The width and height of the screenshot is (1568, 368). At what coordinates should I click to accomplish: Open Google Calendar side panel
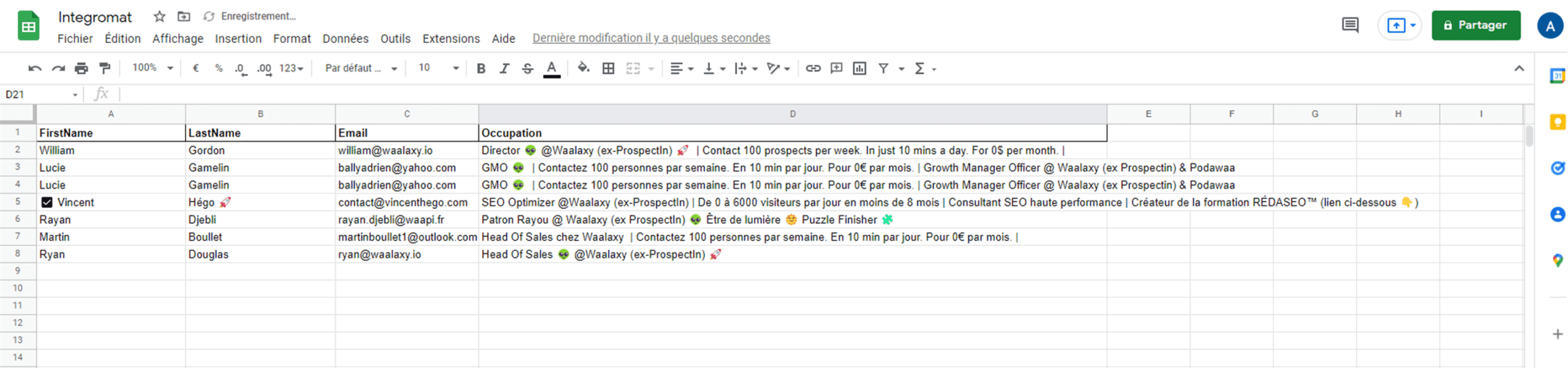[1557, 75]
